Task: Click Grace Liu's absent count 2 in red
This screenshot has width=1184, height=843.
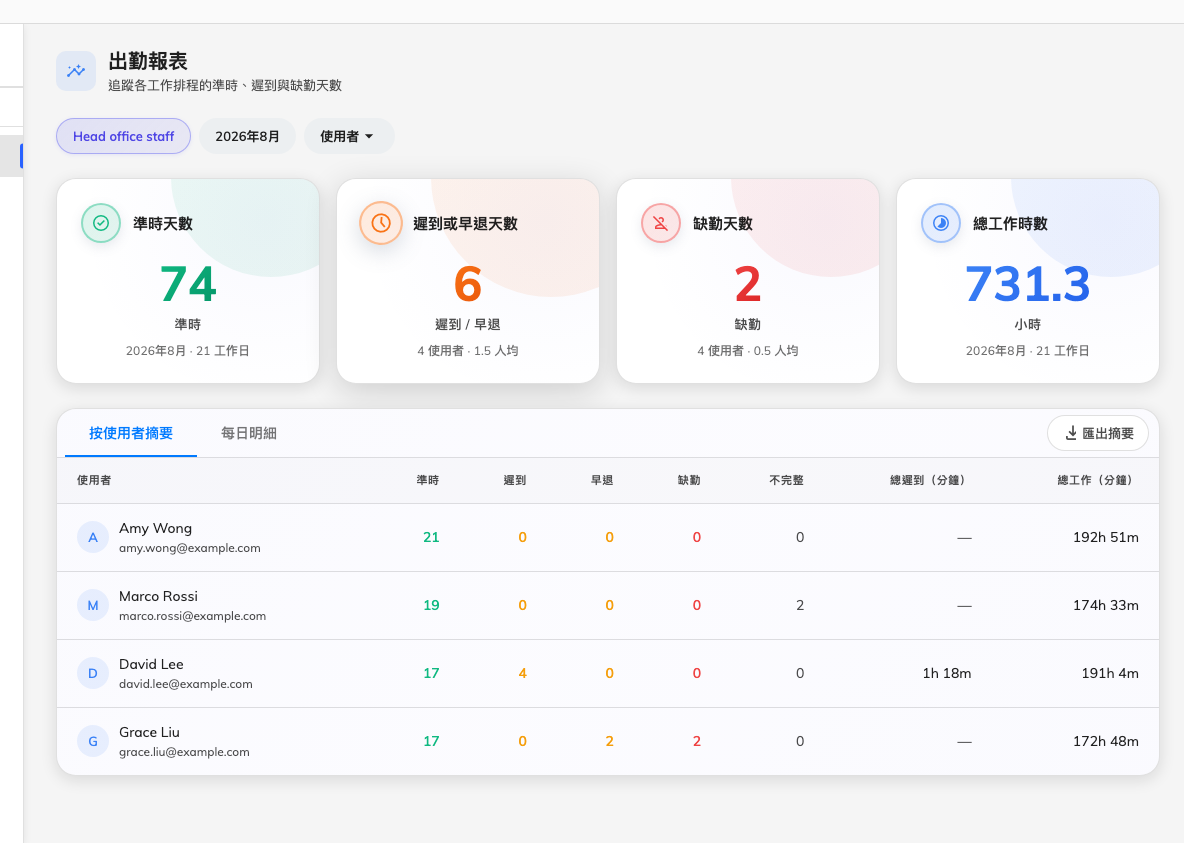Action: [x=697, y=742]
